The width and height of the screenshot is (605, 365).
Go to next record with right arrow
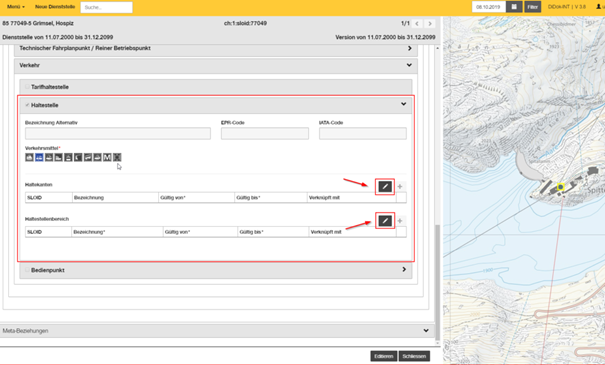coord(430,24)
